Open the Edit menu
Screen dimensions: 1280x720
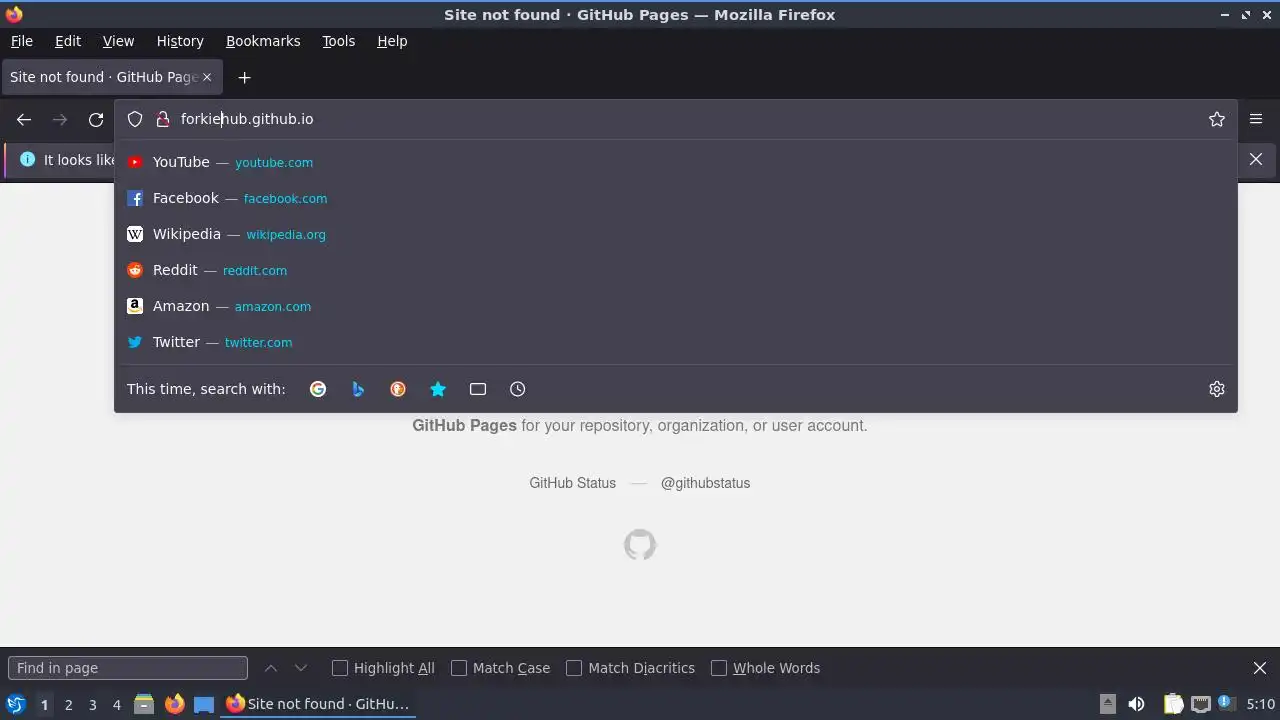pos(68,41)
